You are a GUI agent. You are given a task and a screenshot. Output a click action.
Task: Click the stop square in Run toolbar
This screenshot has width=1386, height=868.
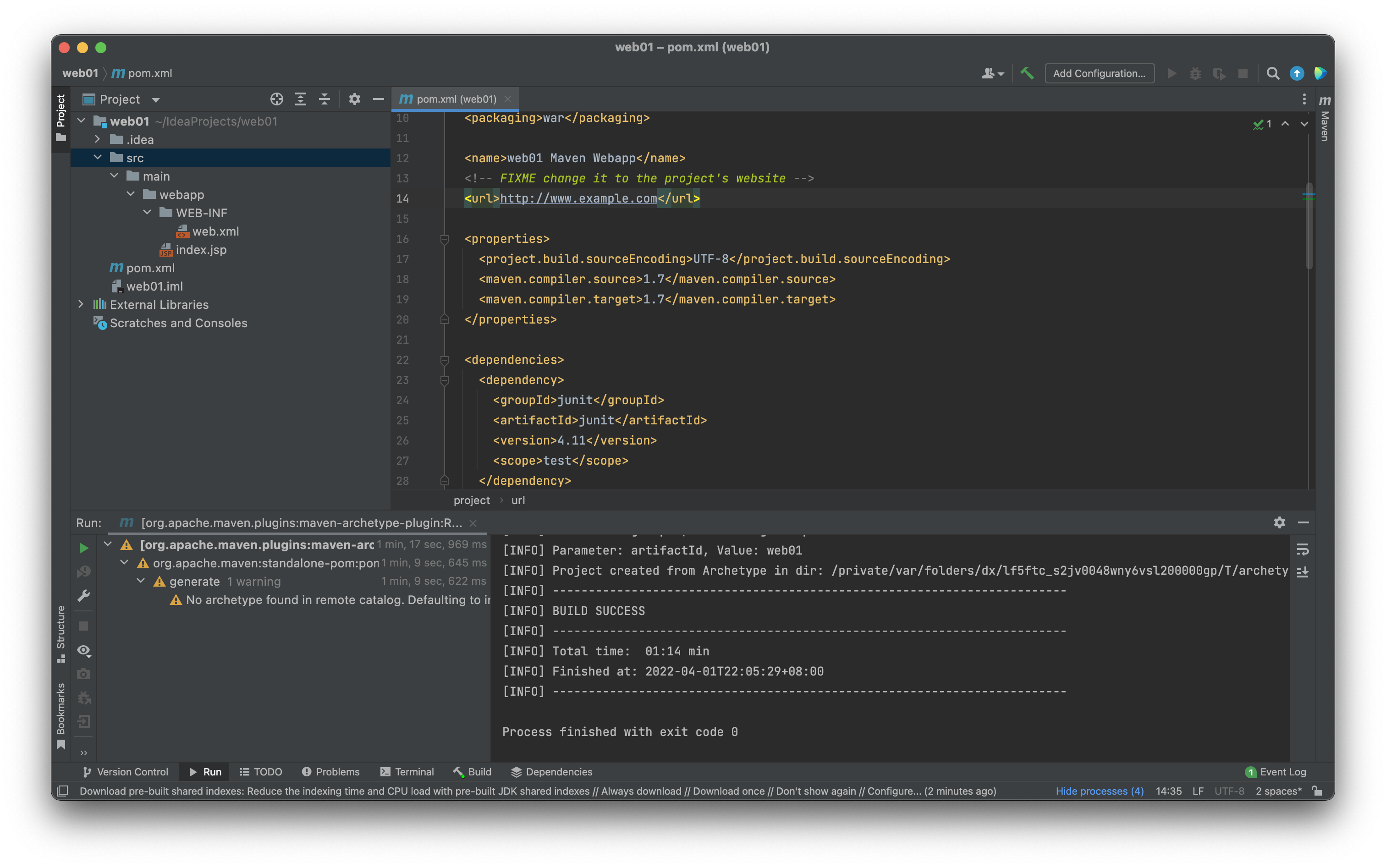[x=84, y=626]
